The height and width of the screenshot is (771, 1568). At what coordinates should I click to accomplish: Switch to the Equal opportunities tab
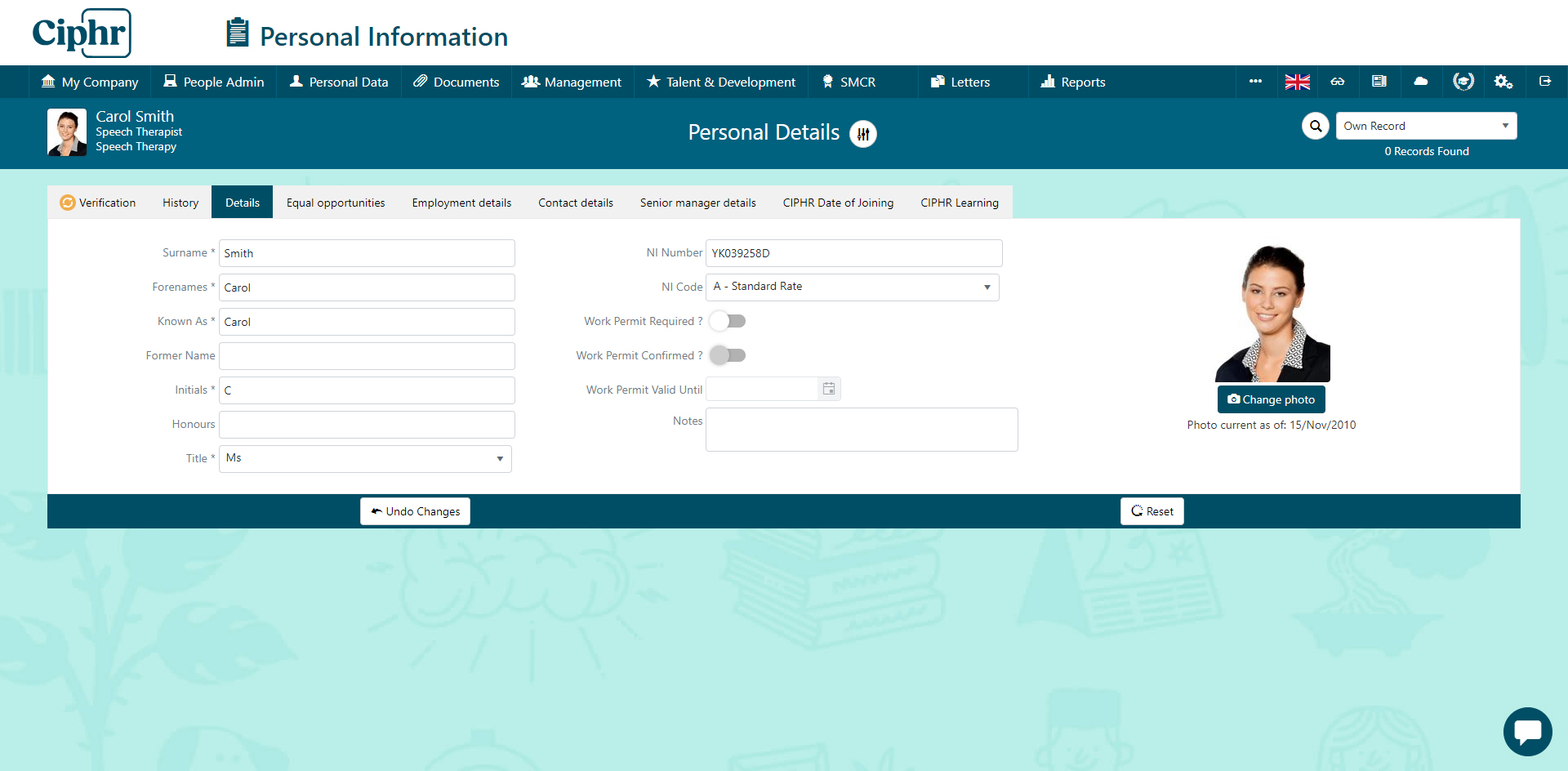pyautogui.click(x=336, y=203)
